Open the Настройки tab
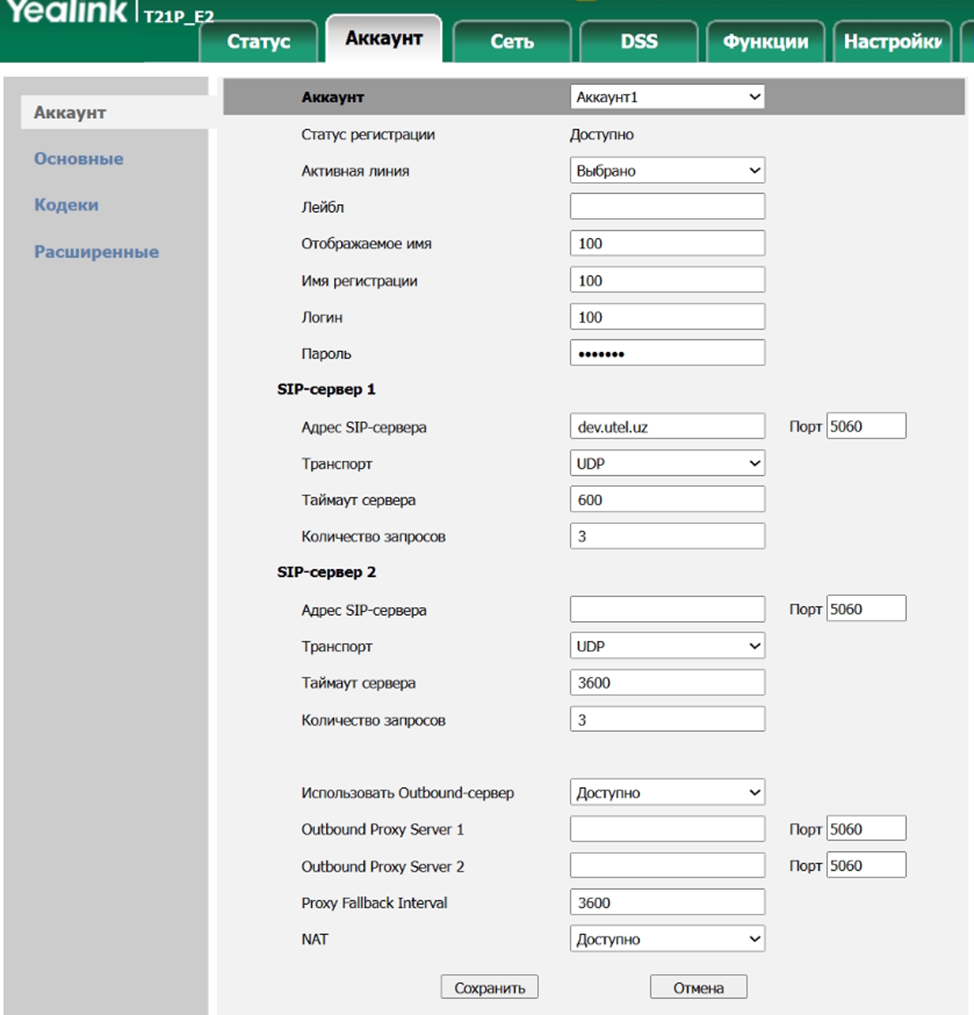 [x=892, y=42]
